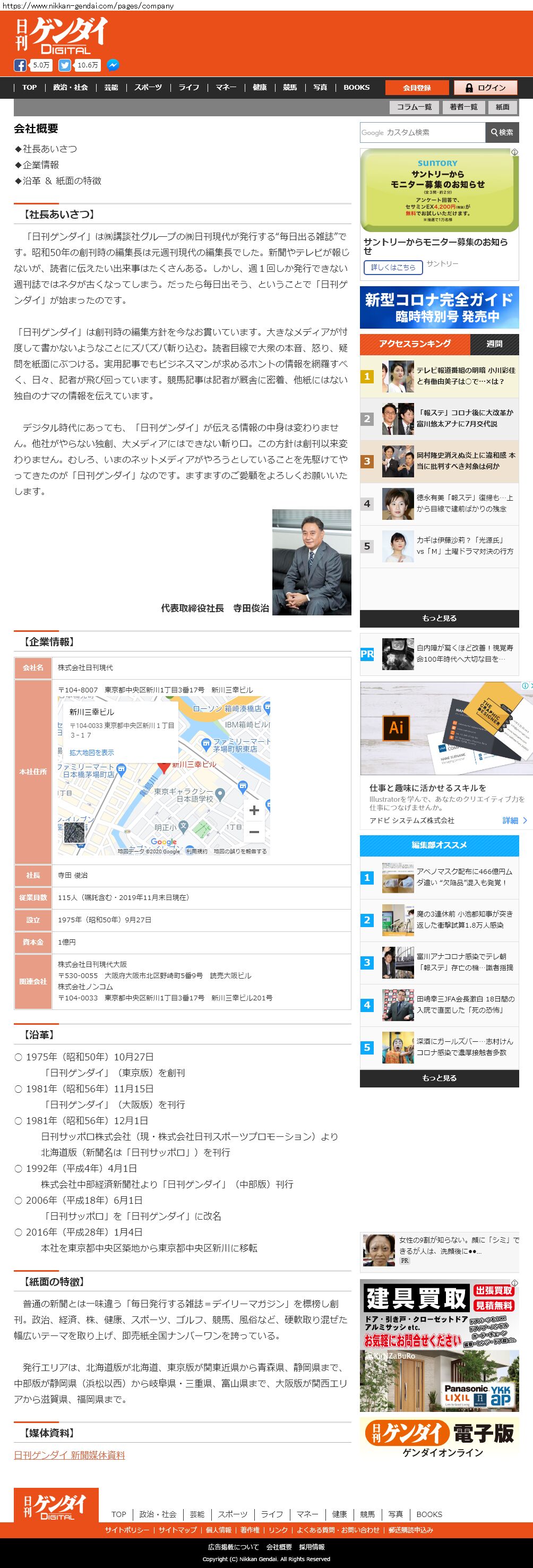
Task: Open the 日刊ゲンダイ 新聞媒体資料 link
Action: (x=70, y=1455)
